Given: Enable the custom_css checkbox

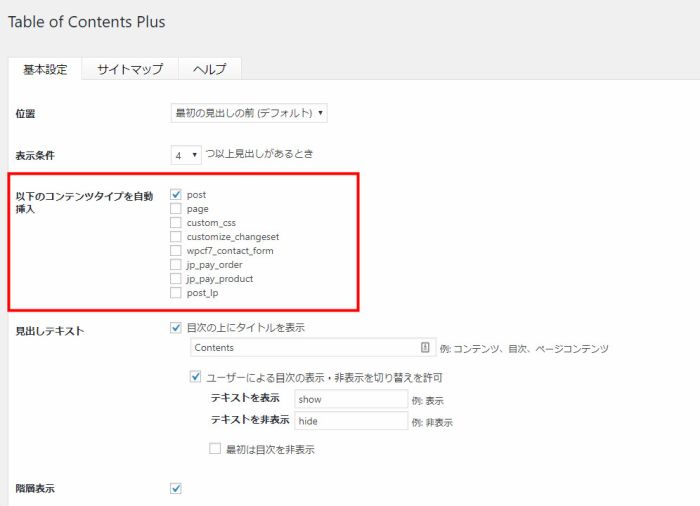Looking at the screenshot, I should tap(176, 222).
